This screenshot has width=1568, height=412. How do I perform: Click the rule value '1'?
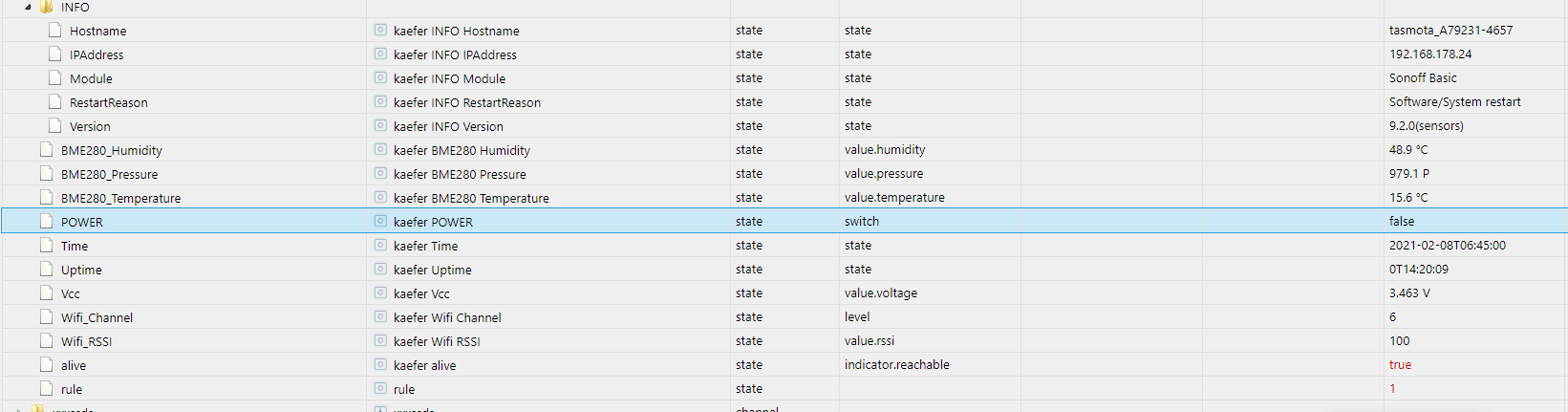[1392, 389]
